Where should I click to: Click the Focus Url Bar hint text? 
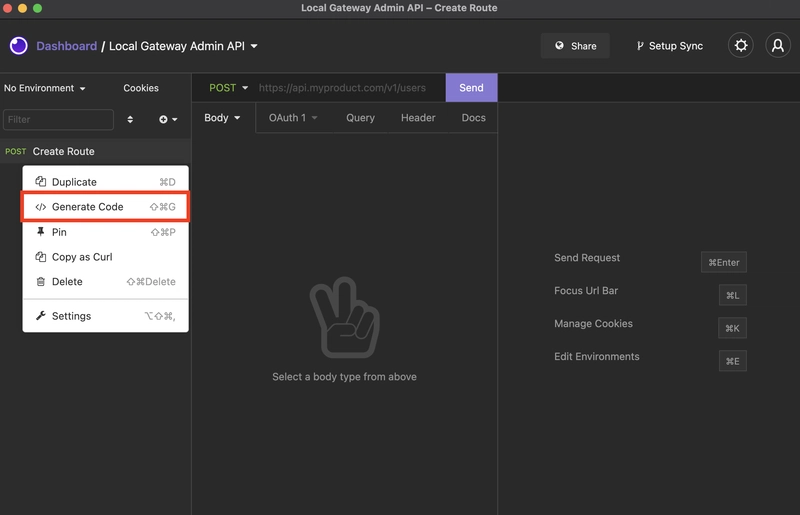586,290
